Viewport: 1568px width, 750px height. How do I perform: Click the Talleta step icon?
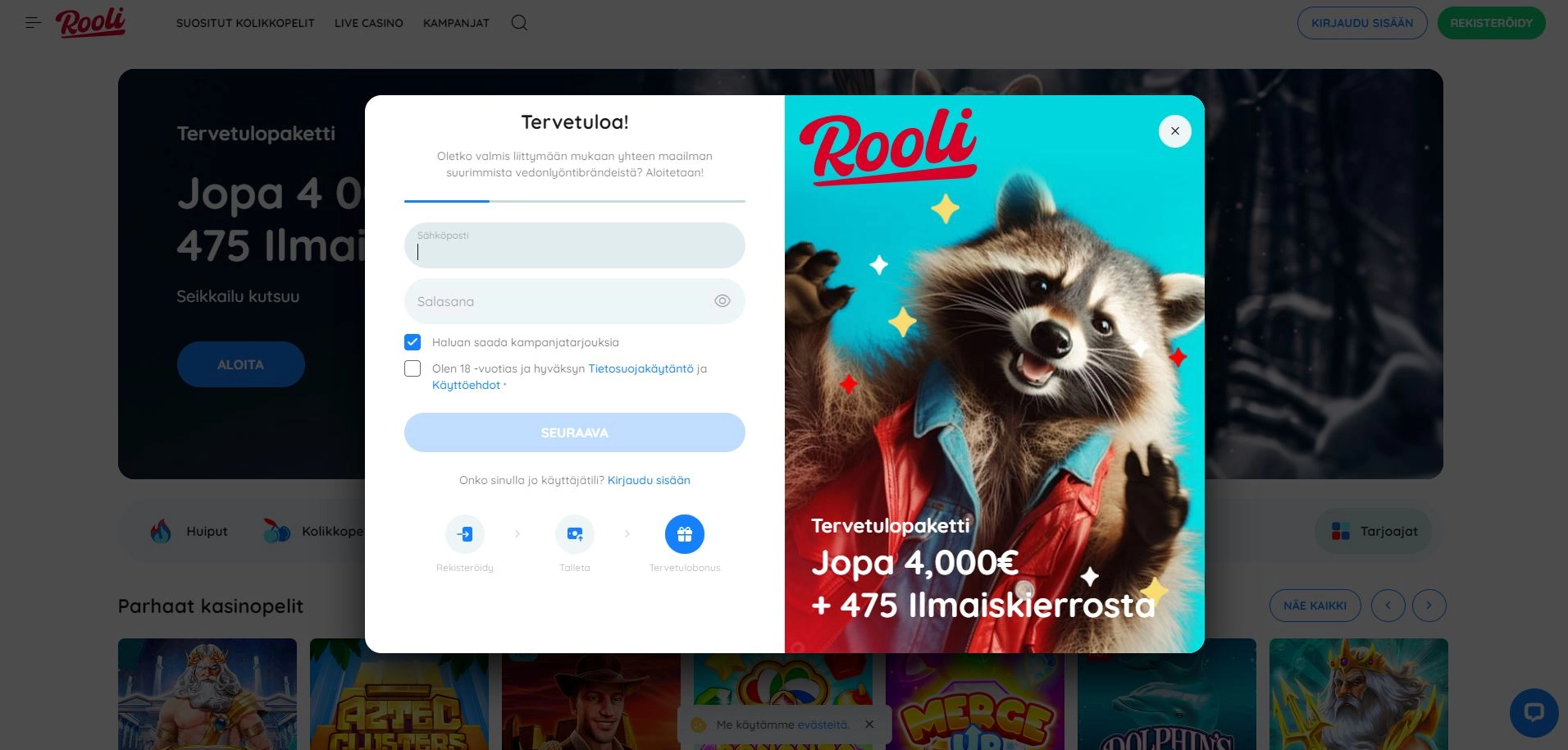[575, 534]
